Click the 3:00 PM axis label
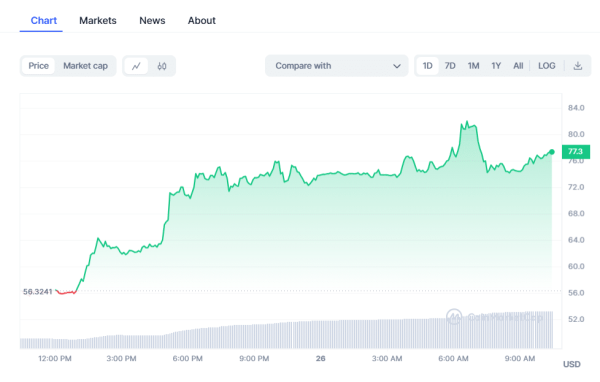 [121, 359]
